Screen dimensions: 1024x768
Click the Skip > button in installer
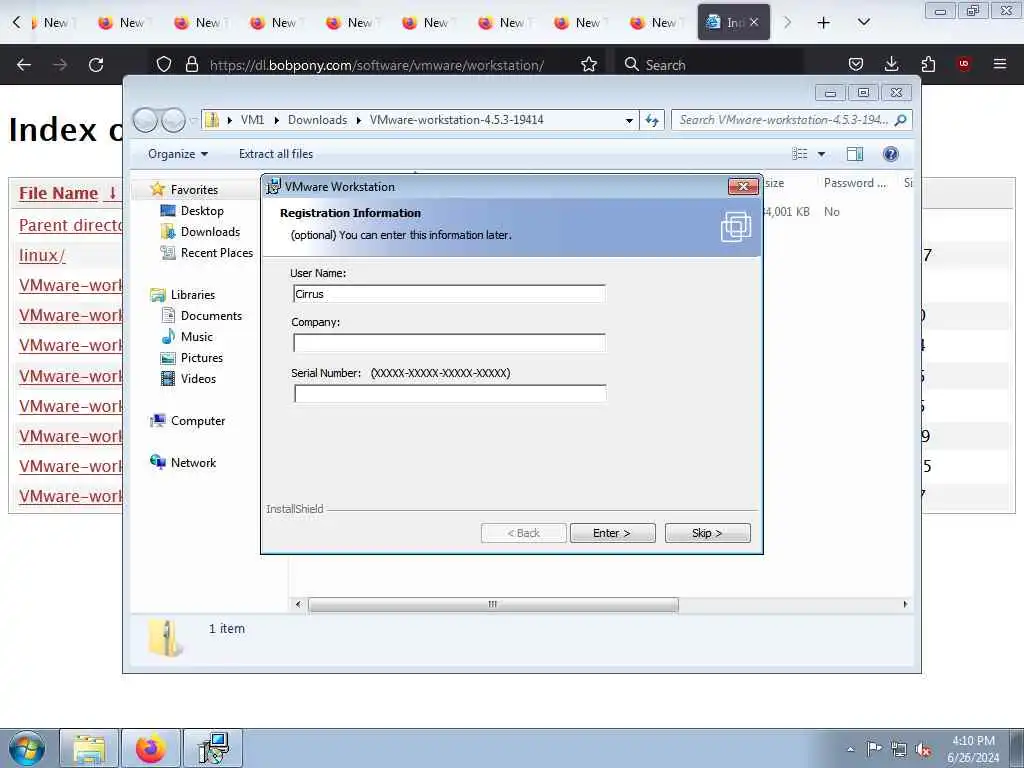click(x=707, y=533)
